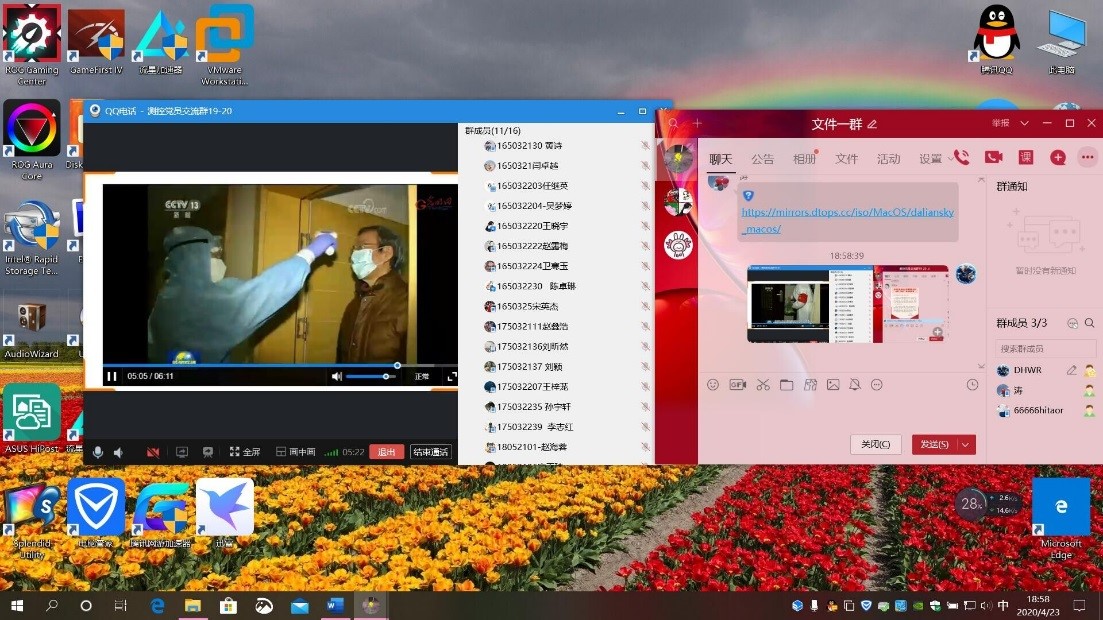This screenshot has width=1103, height=620.
Task: Switch to the 公告 tab
Action: 762,159
